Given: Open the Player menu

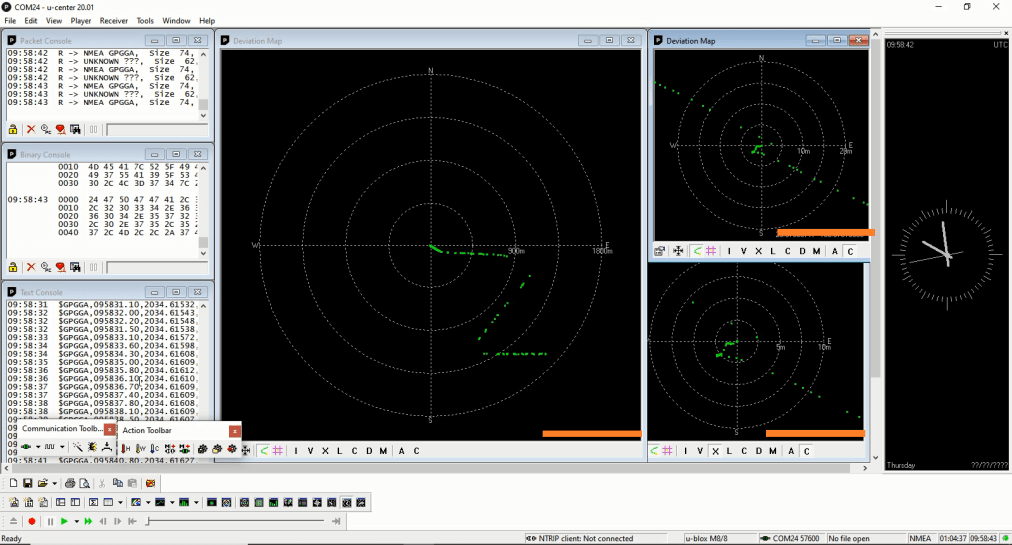Looking at the screenshot, I should (81, 20).
